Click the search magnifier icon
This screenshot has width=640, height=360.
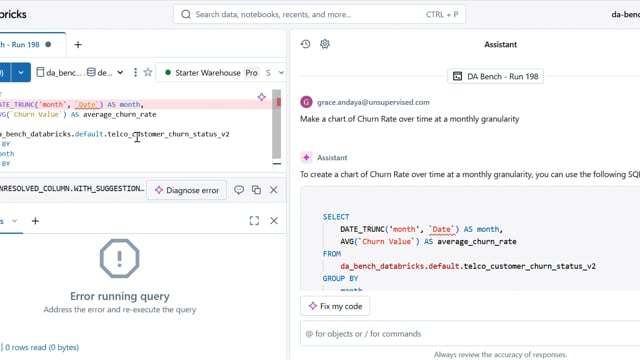(x=186, y=15)
